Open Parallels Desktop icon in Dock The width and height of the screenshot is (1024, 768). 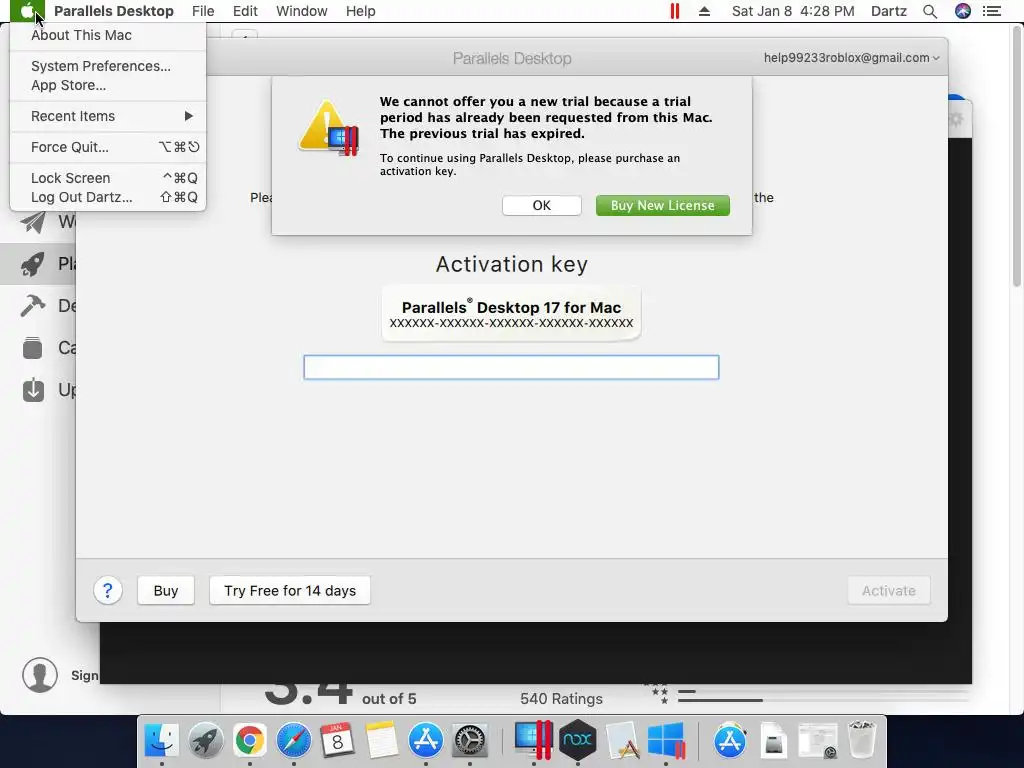[534, 741]
